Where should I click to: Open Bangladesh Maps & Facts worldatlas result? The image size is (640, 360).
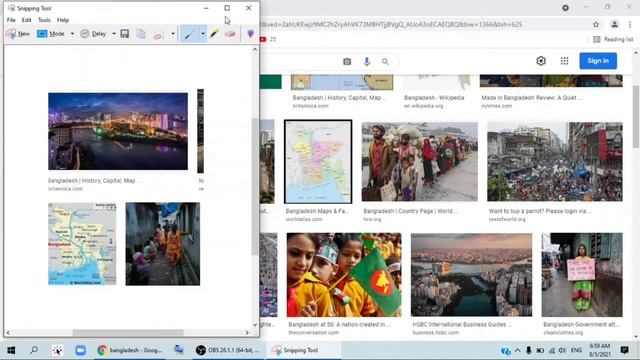[318, 162]
